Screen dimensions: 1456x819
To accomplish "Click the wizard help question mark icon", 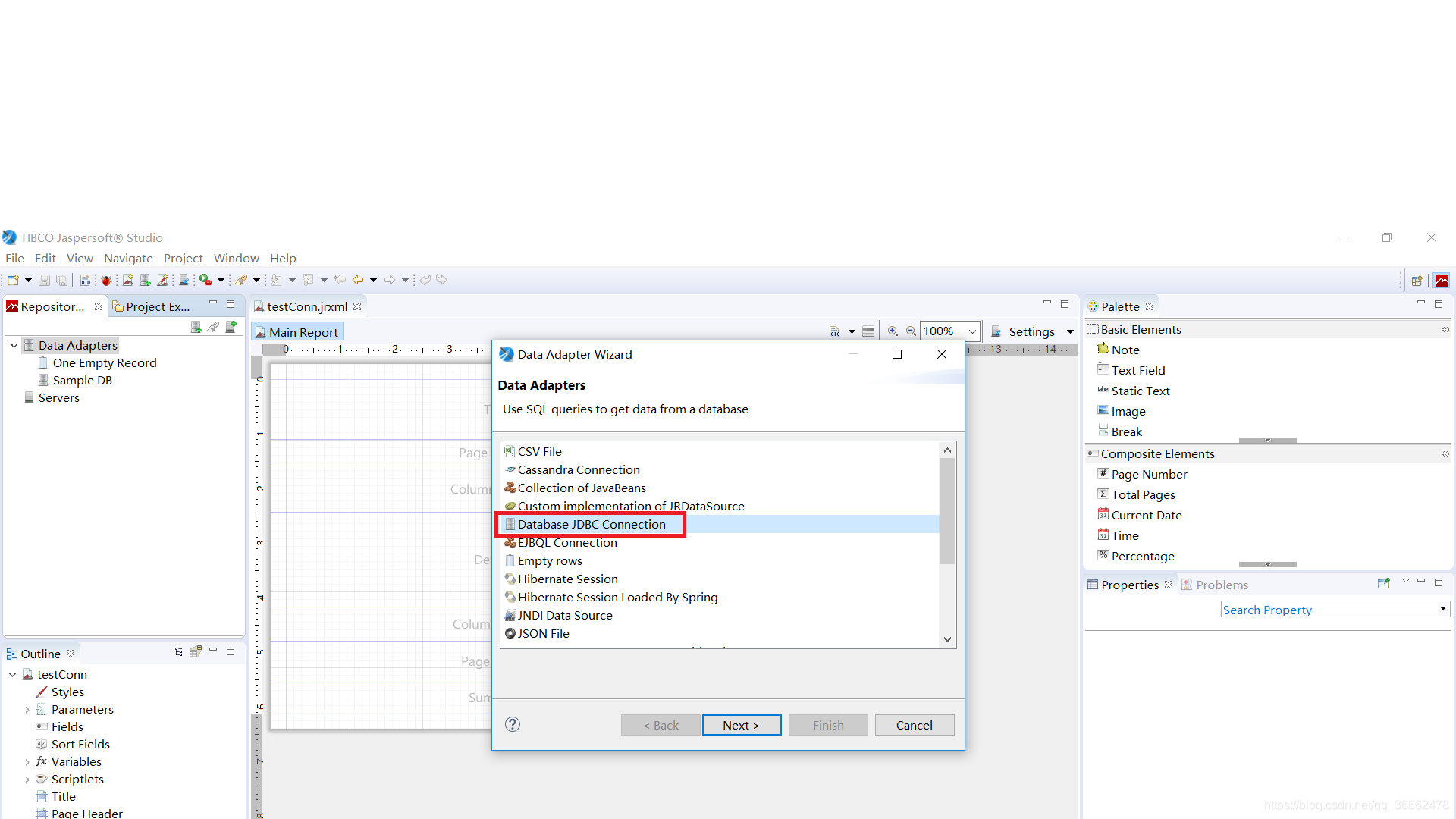I will click(x=513, y=724).
